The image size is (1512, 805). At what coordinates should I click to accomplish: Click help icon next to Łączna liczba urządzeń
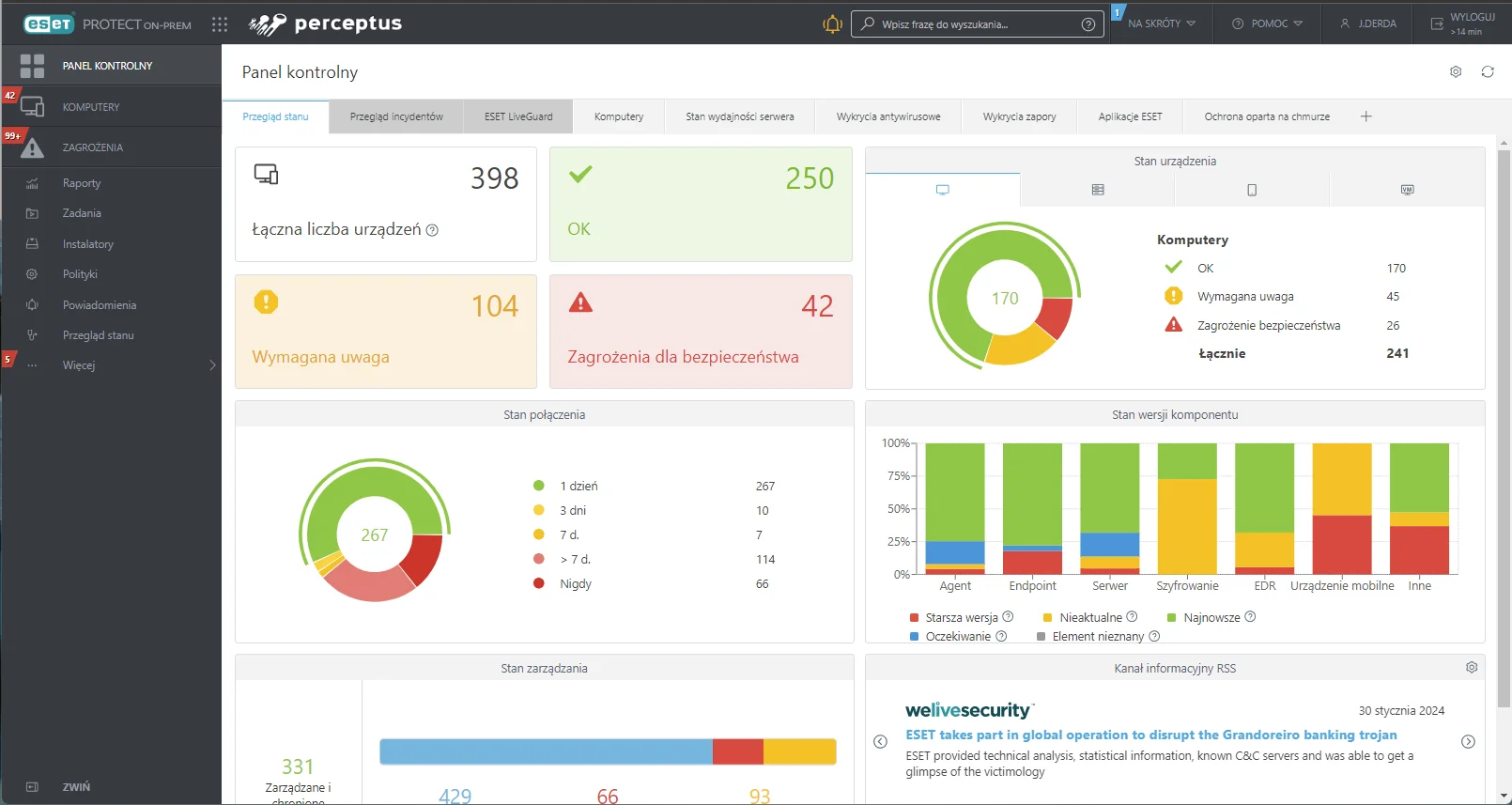coord(432,230)
